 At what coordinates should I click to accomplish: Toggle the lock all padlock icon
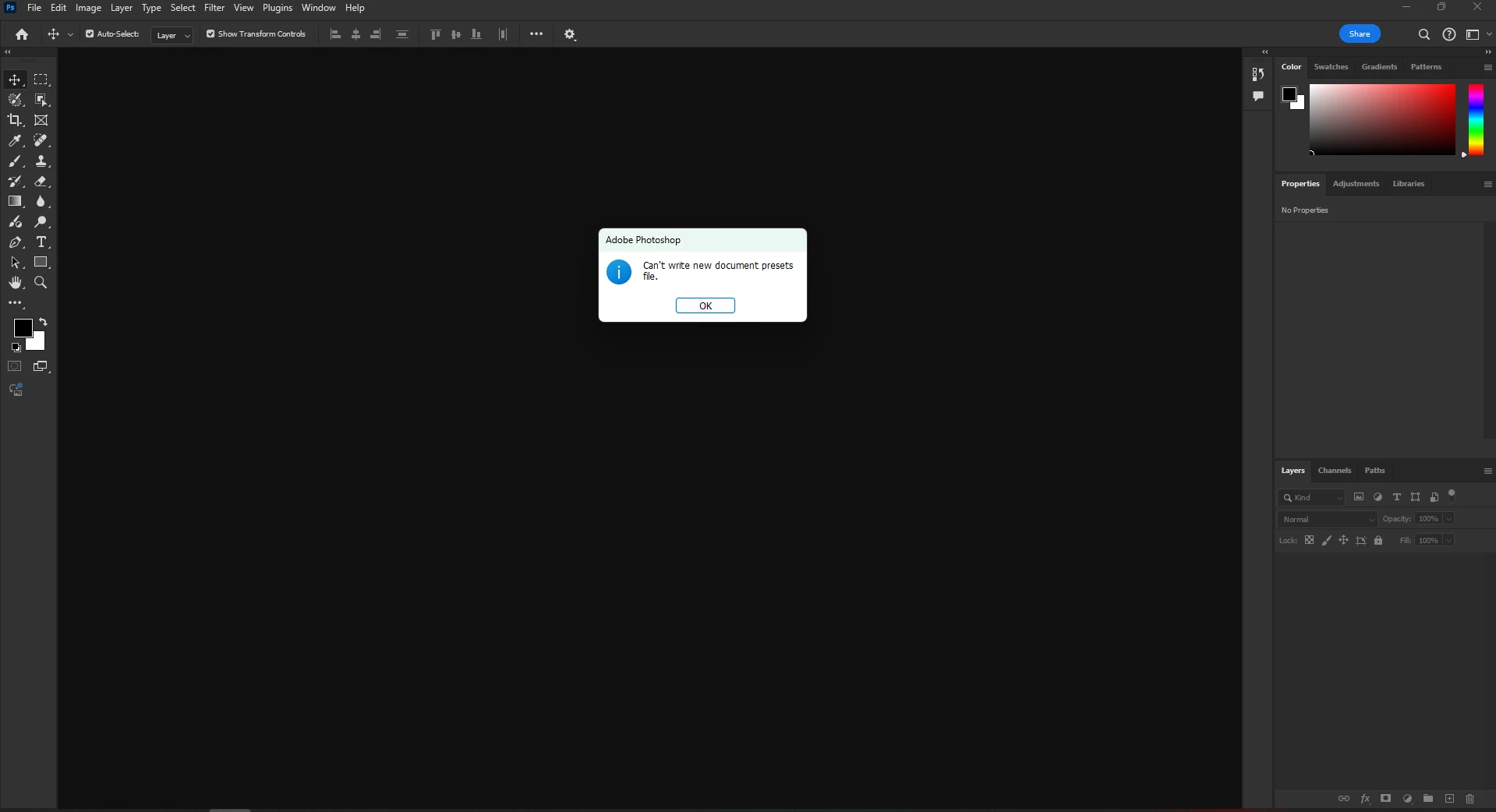(1378, 541)
